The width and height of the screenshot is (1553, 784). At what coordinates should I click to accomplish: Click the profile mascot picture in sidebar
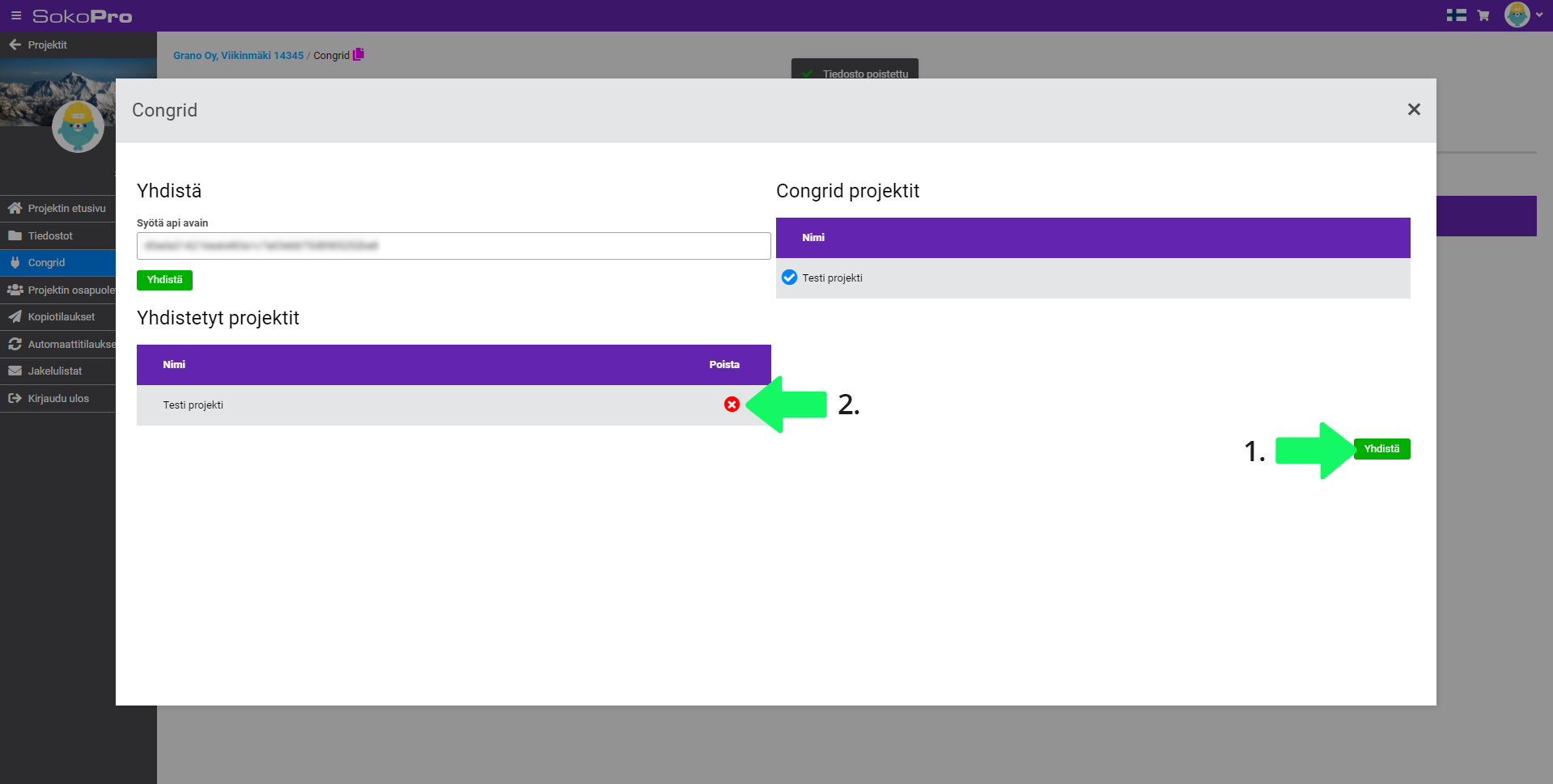(x=78, y=127)
